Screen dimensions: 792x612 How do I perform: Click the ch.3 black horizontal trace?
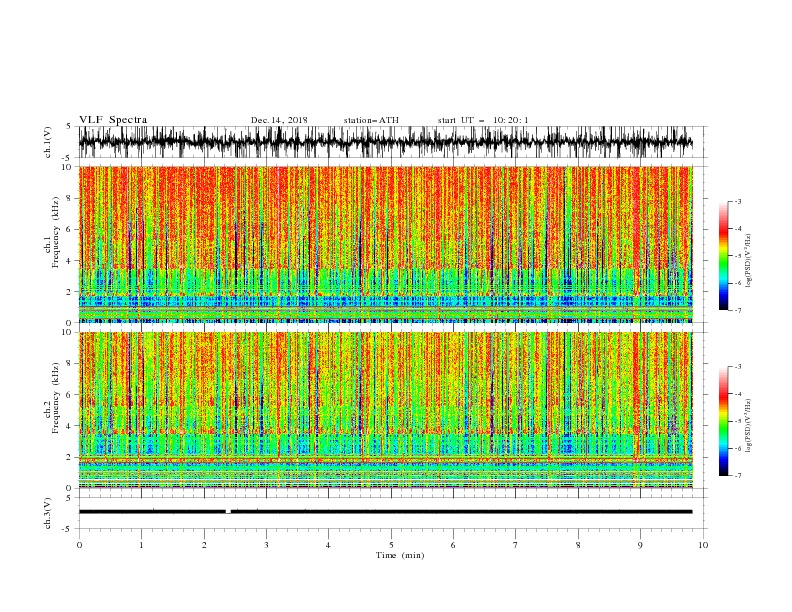[x=385, y=512]
